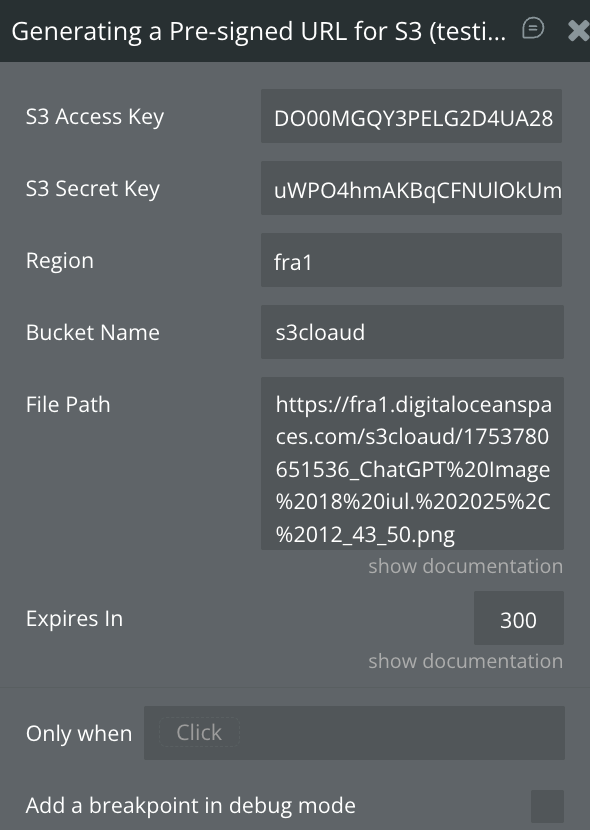Image resolution: width=590 pixels, height=830 pixels.
Task: Click the Only when condition placeholder
Action: (199, 733)
